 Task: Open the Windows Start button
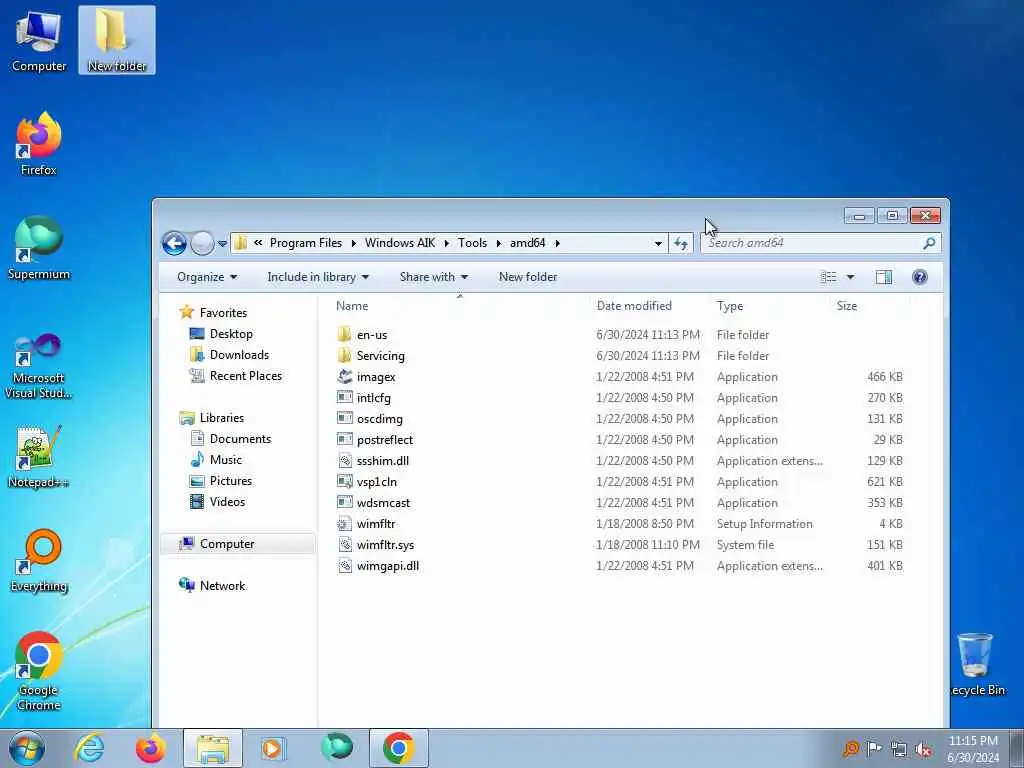pyautogui.click(x=27, y=748)
